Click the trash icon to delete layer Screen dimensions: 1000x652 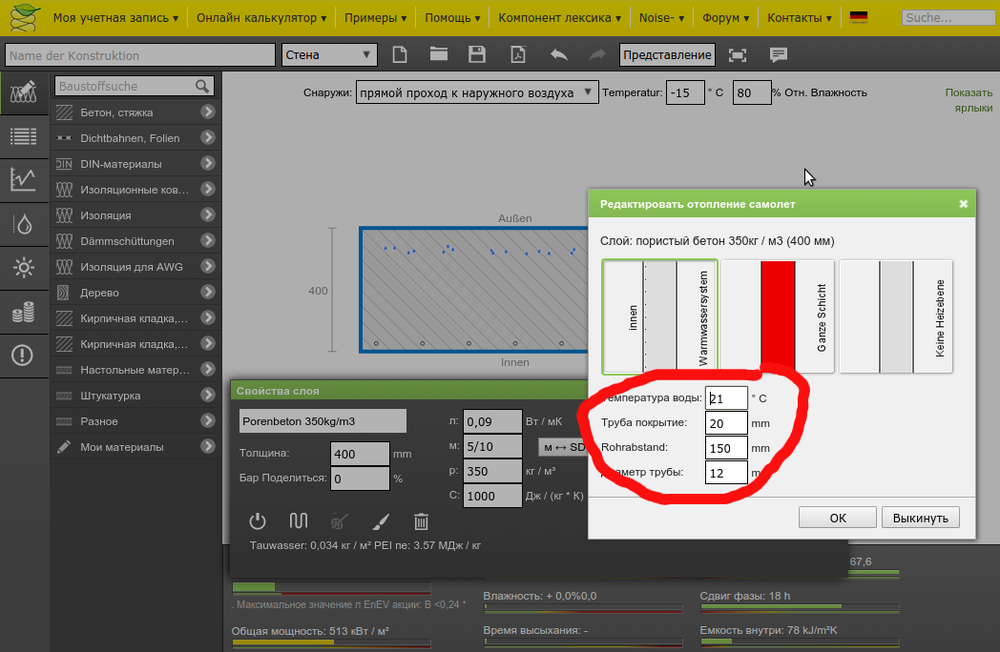422,521
